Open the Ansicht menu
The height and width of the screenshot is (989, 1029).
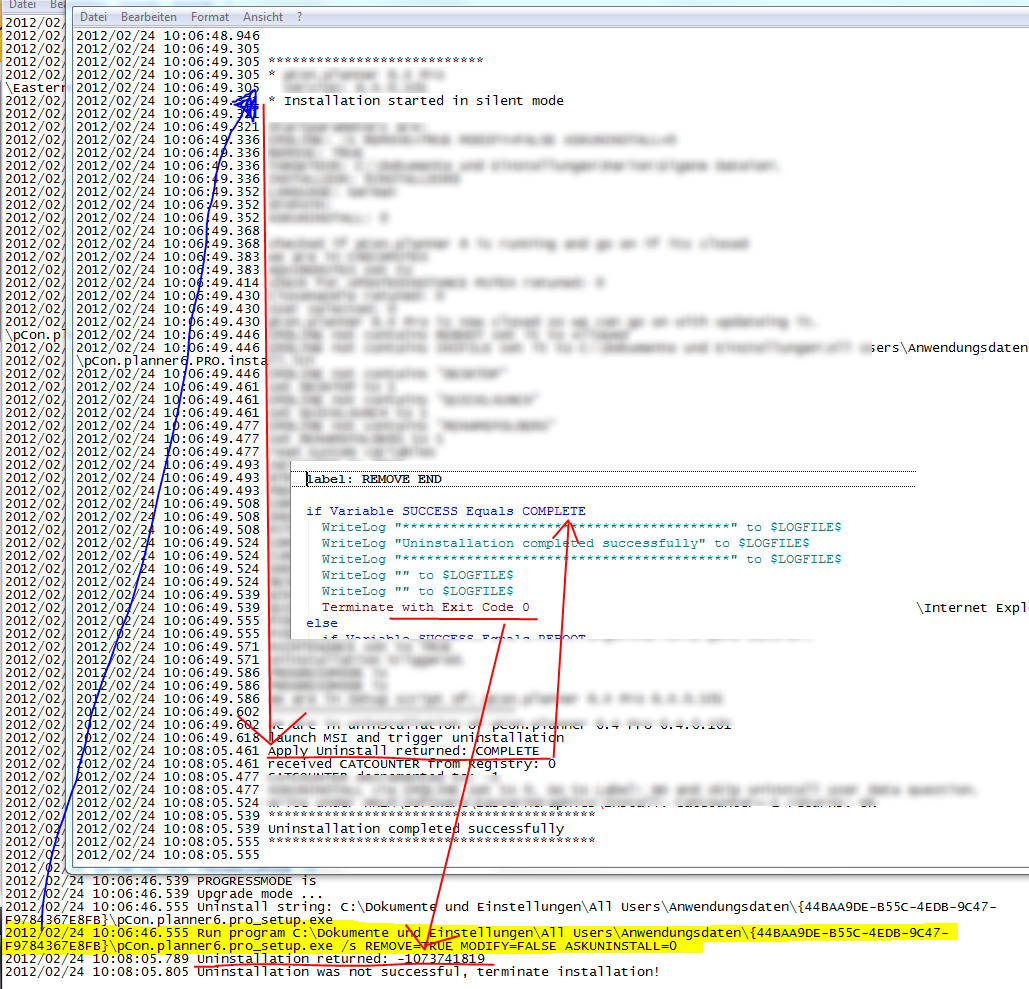262,16
